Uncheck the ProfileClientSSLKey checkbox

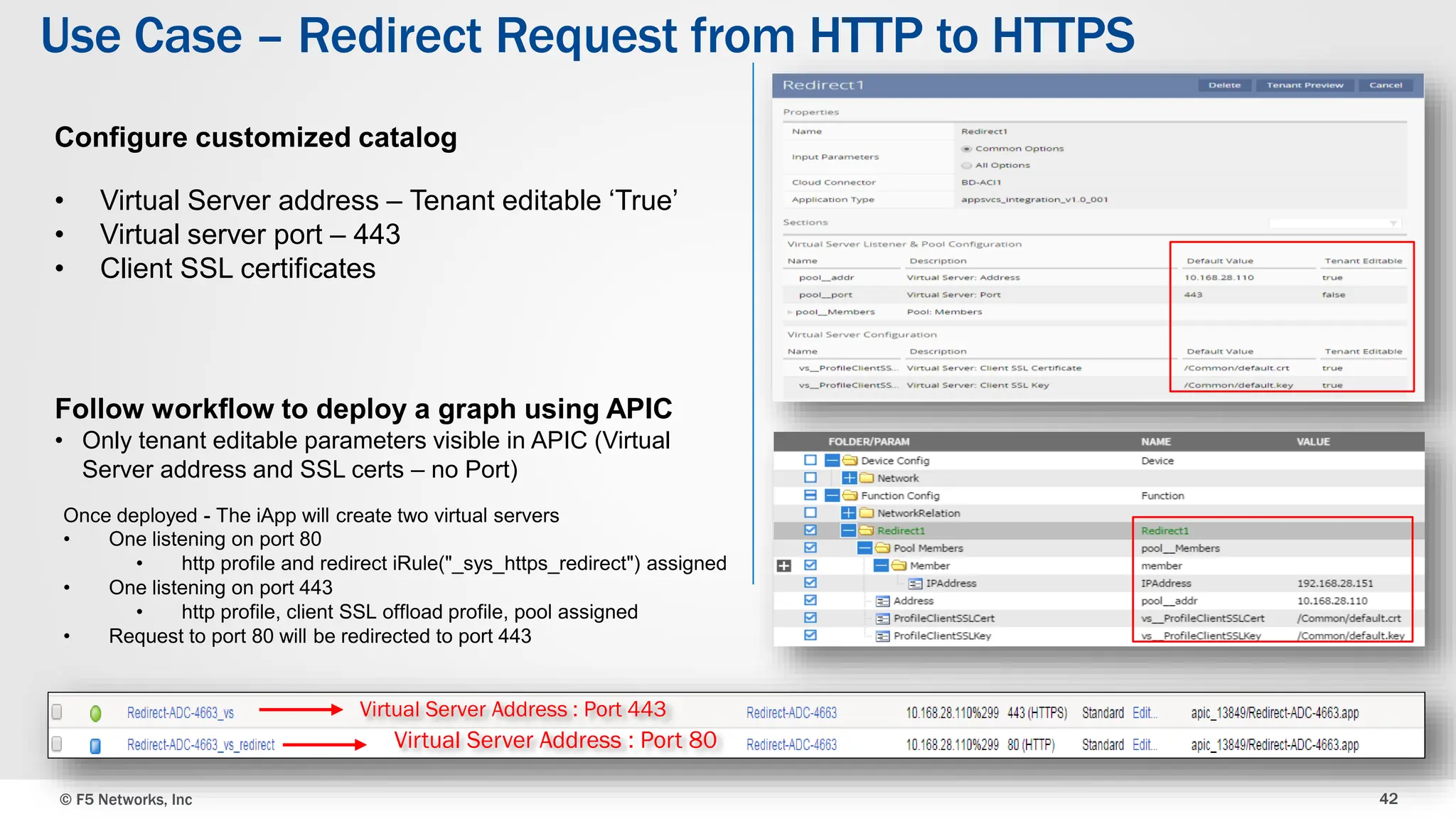click(810, 635)
